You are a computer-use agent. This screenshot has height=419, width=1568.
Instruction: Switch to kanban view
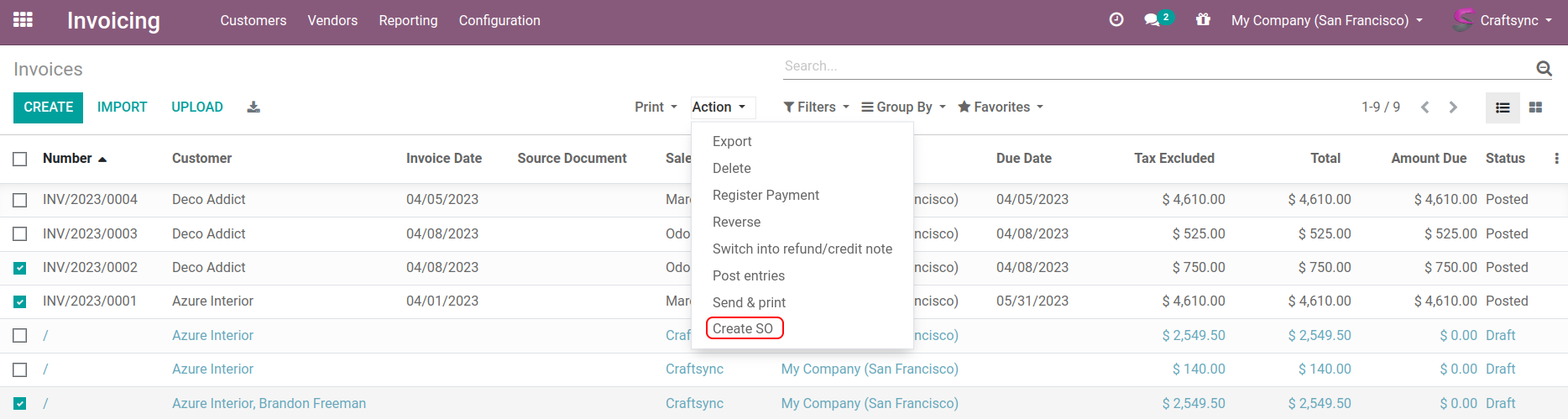(x=1535, y=107)
